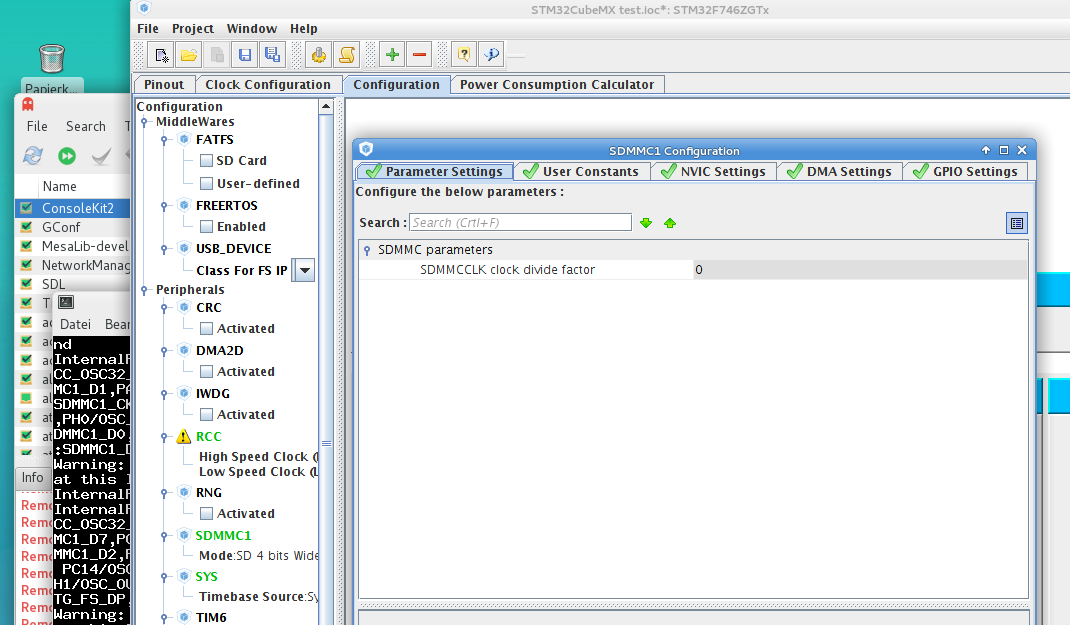Screen dimensions: 1070x625
Task: Switch to the Clock Configuration tab
Action: (268, 85)
